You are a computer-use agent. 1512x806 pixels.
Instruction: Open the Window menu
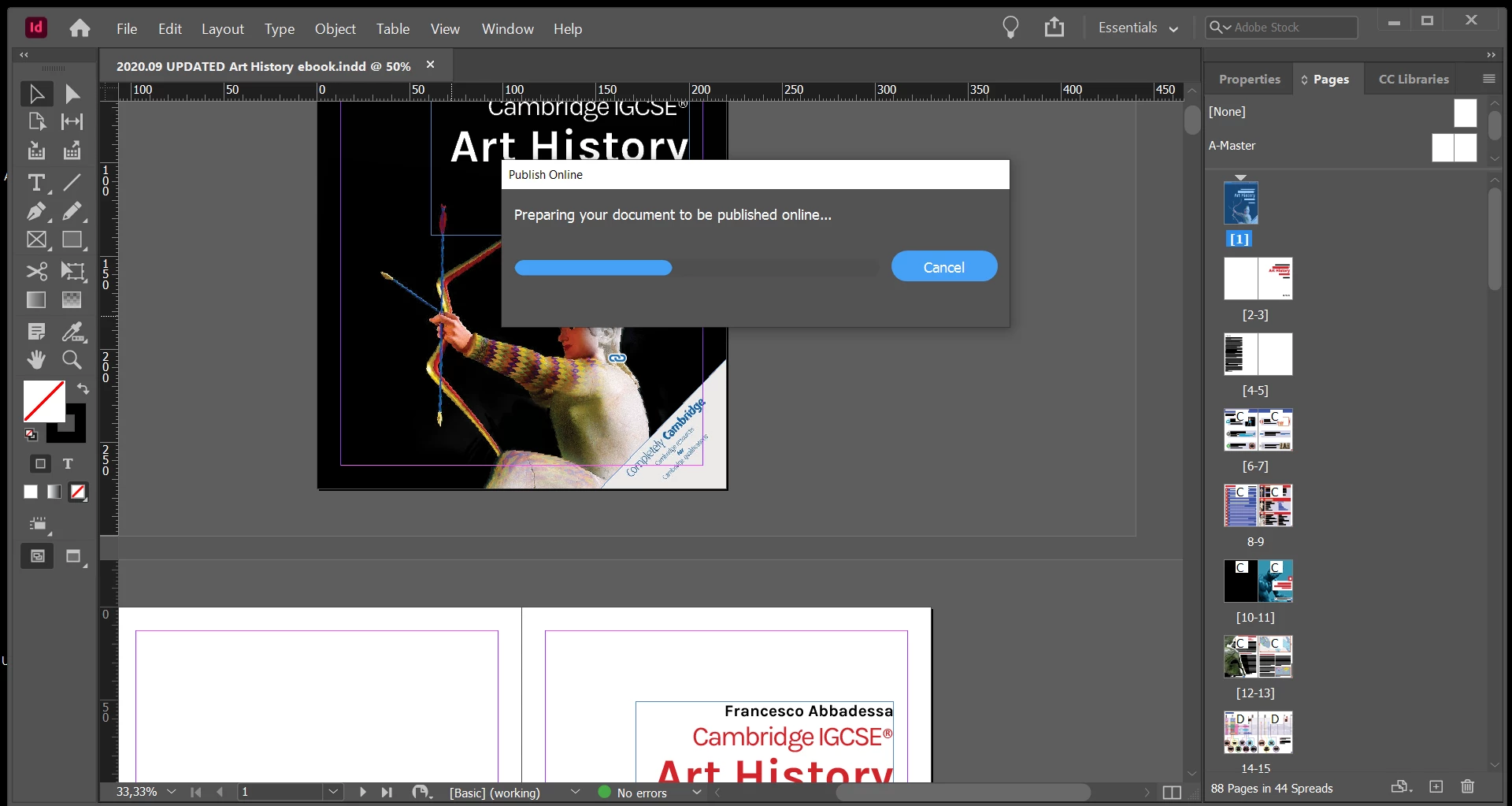(508, 28)
